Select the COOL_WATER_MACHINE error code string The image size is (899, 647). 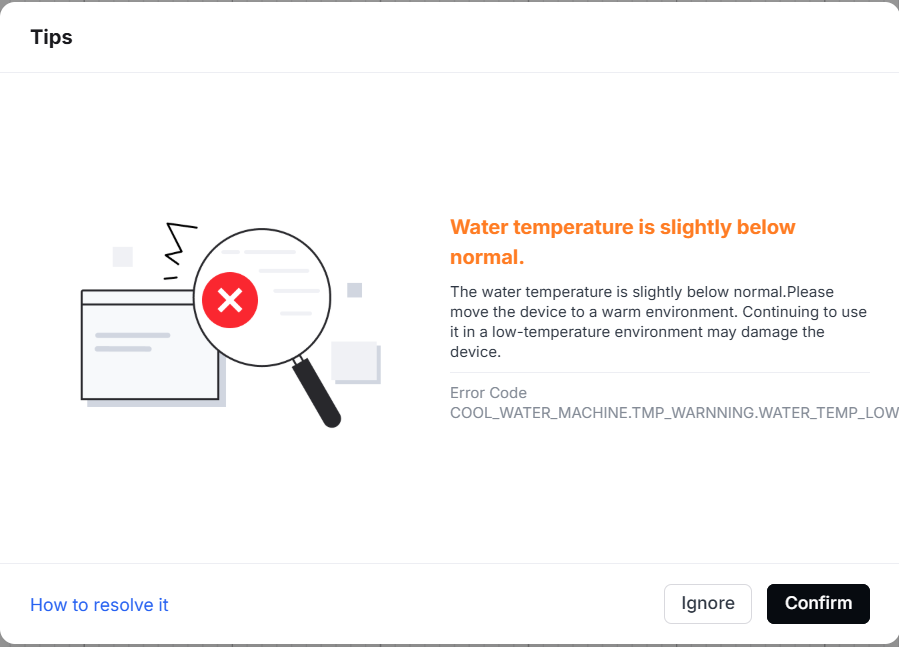tap(674, 412)
